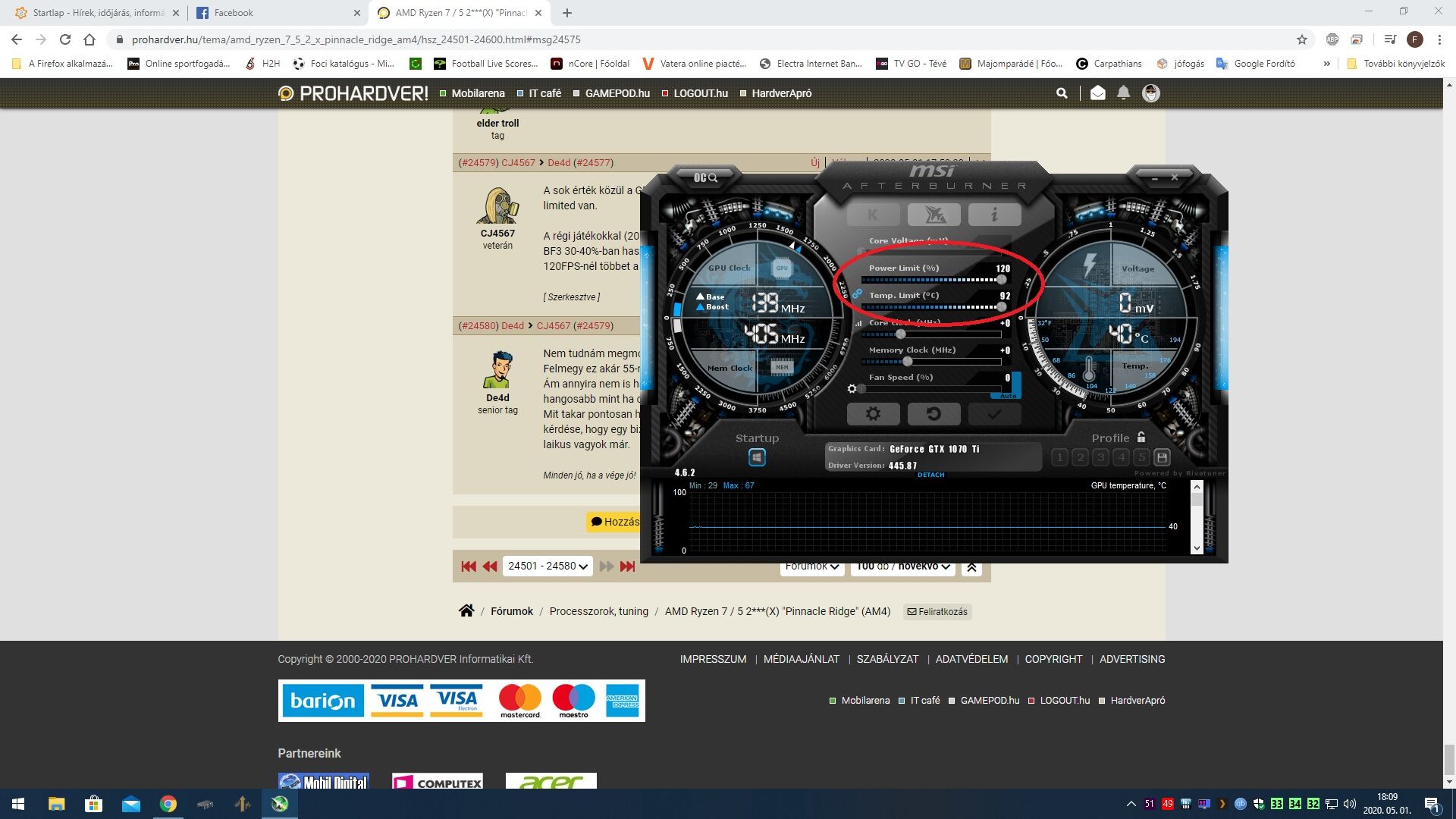Open Afterburner settings gear button
Screen dimensions: 1456x819
(x=873, y=414)
